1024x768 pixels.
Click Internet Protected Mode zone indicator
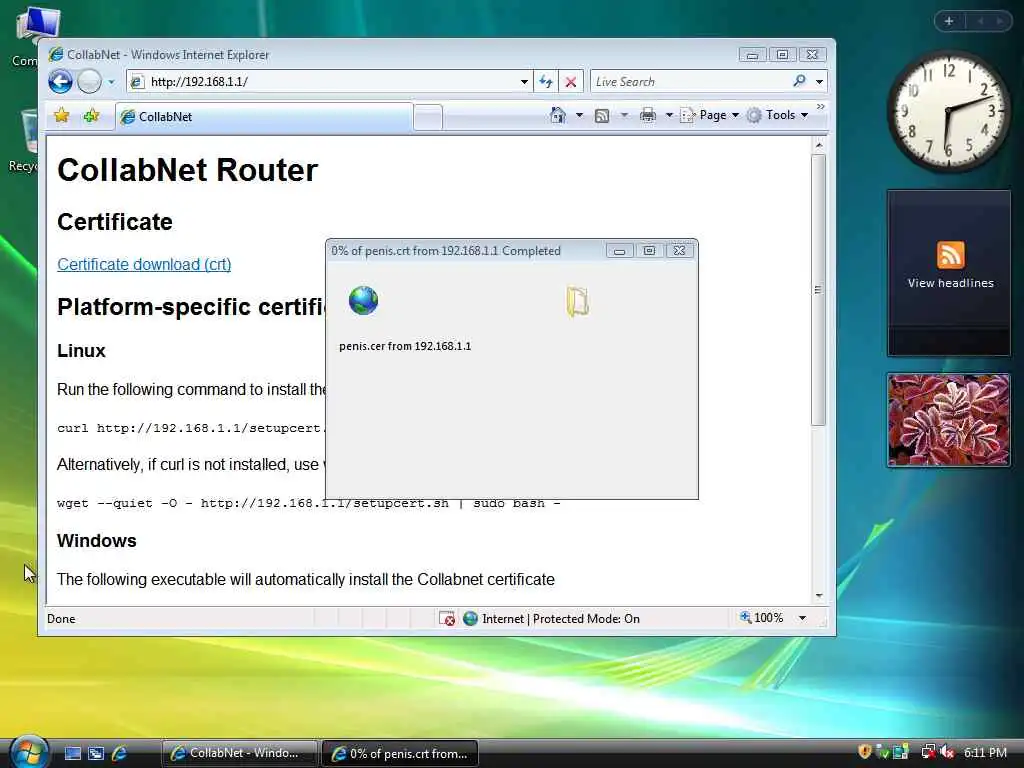click(551, 618)
